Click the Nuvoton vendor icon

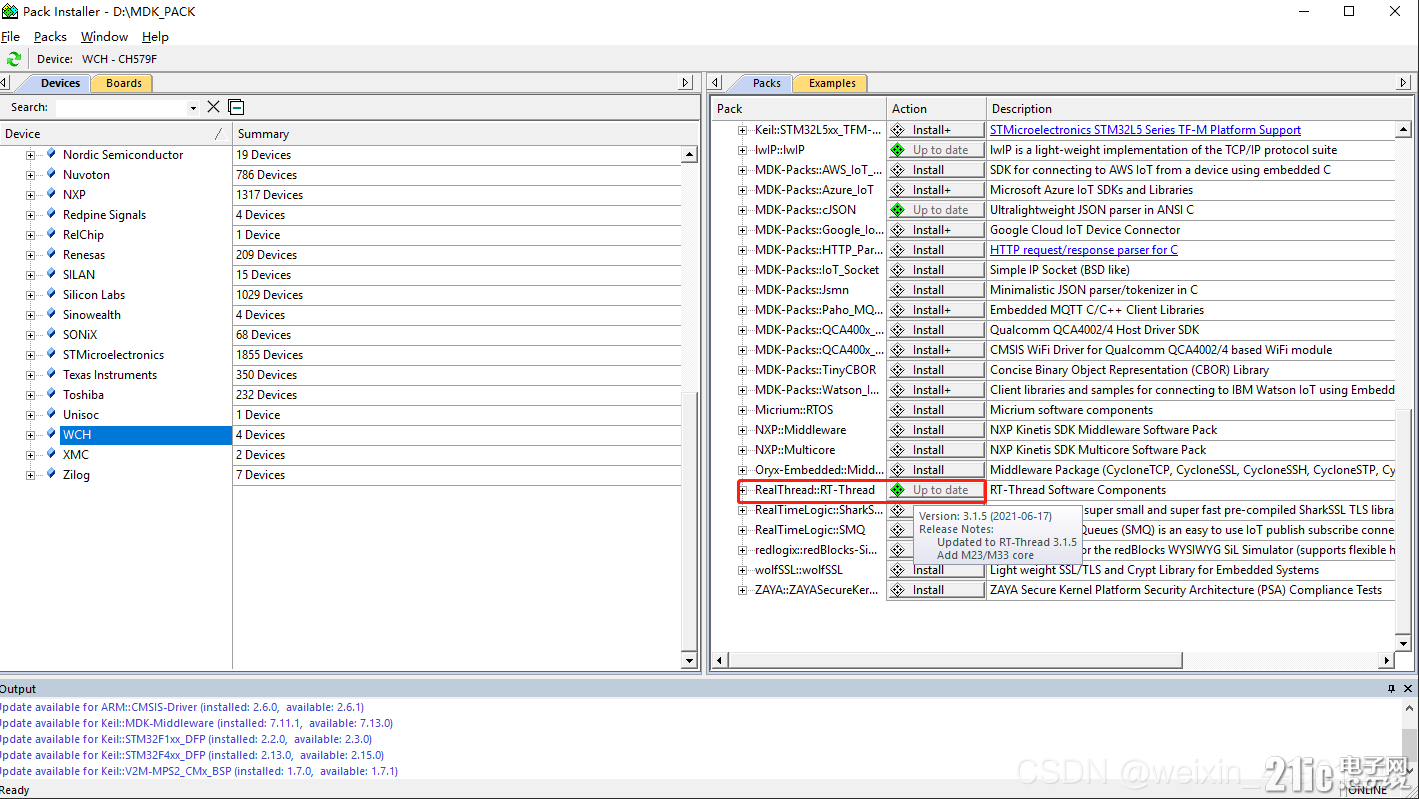pos(51,174)
